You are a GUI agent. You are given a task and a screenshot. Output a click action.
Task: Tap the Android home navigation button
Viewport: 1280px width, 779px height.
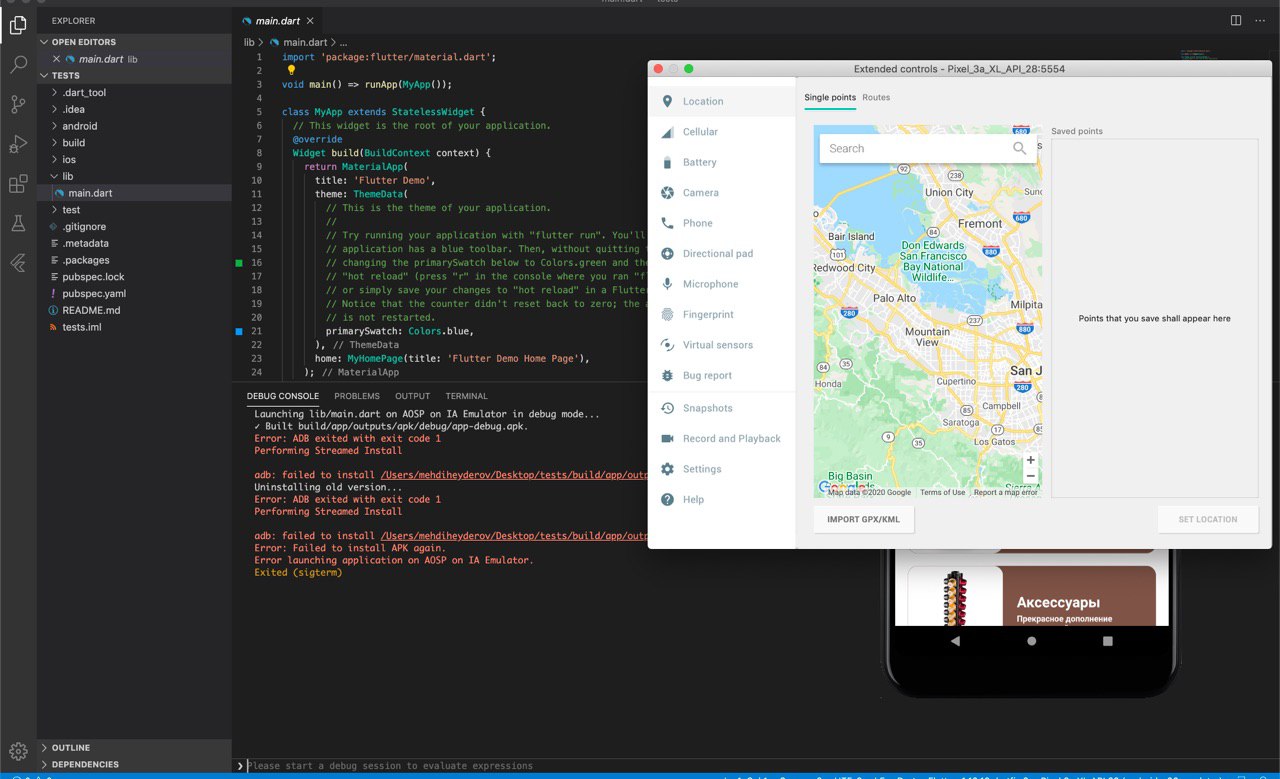click(x=1032, y=640)
